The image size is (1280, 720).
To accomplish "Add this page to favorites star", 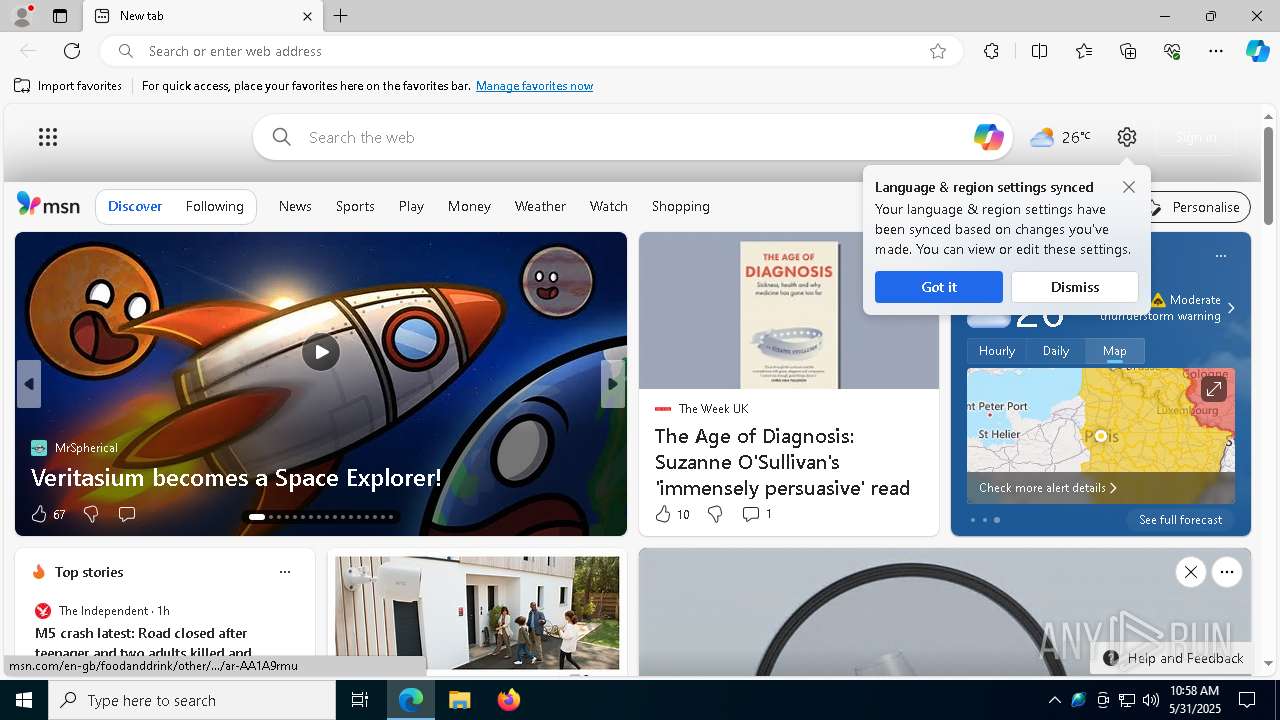I will point(938,51).
